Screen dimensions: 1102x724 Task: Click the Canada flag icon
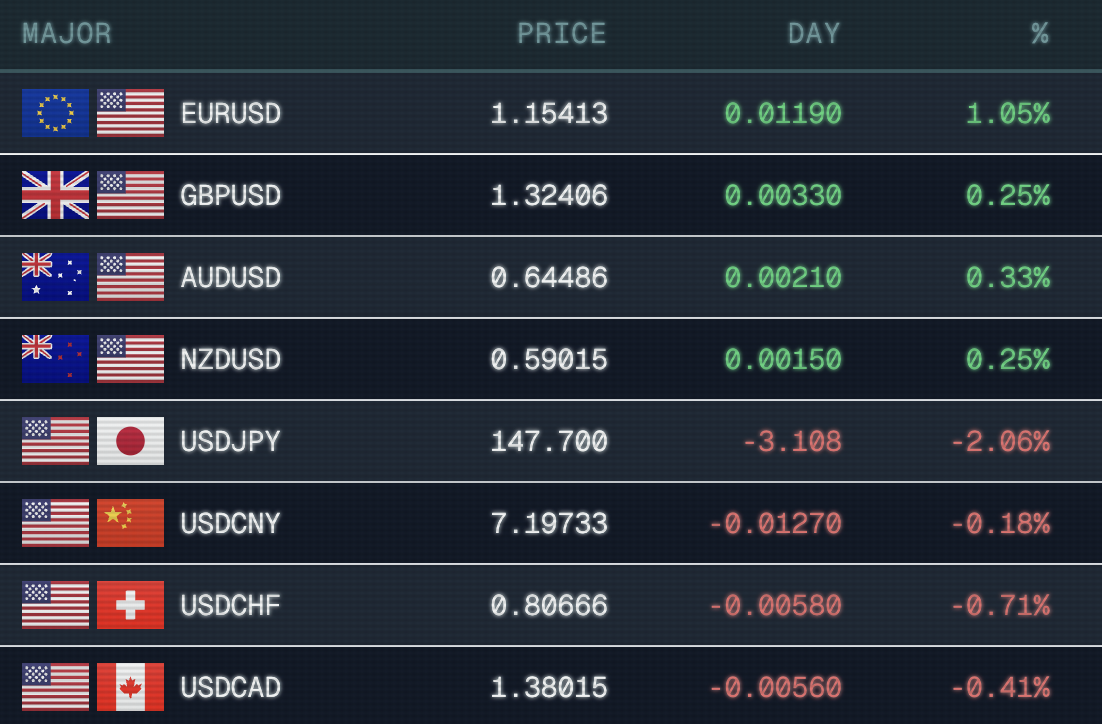130,687
